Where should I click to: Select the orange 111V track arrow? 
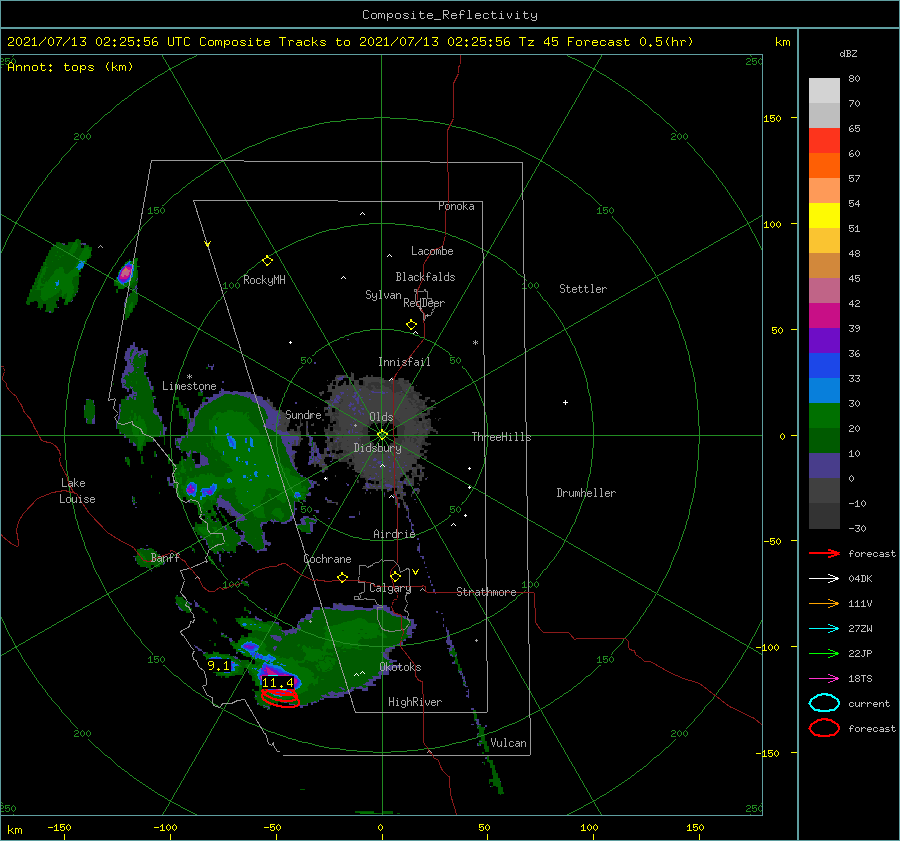tap(824, 603)
